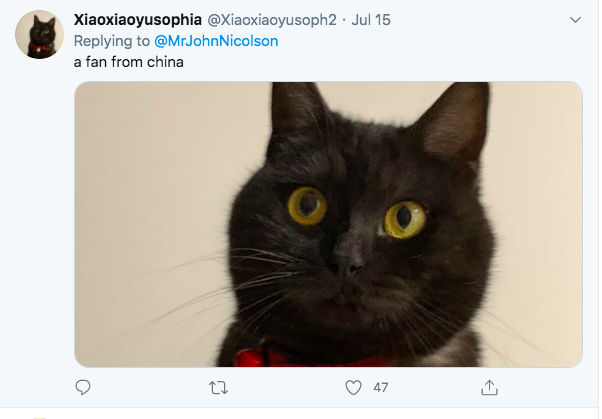Click the cat's left ear in photo

(x=298, y=115)
